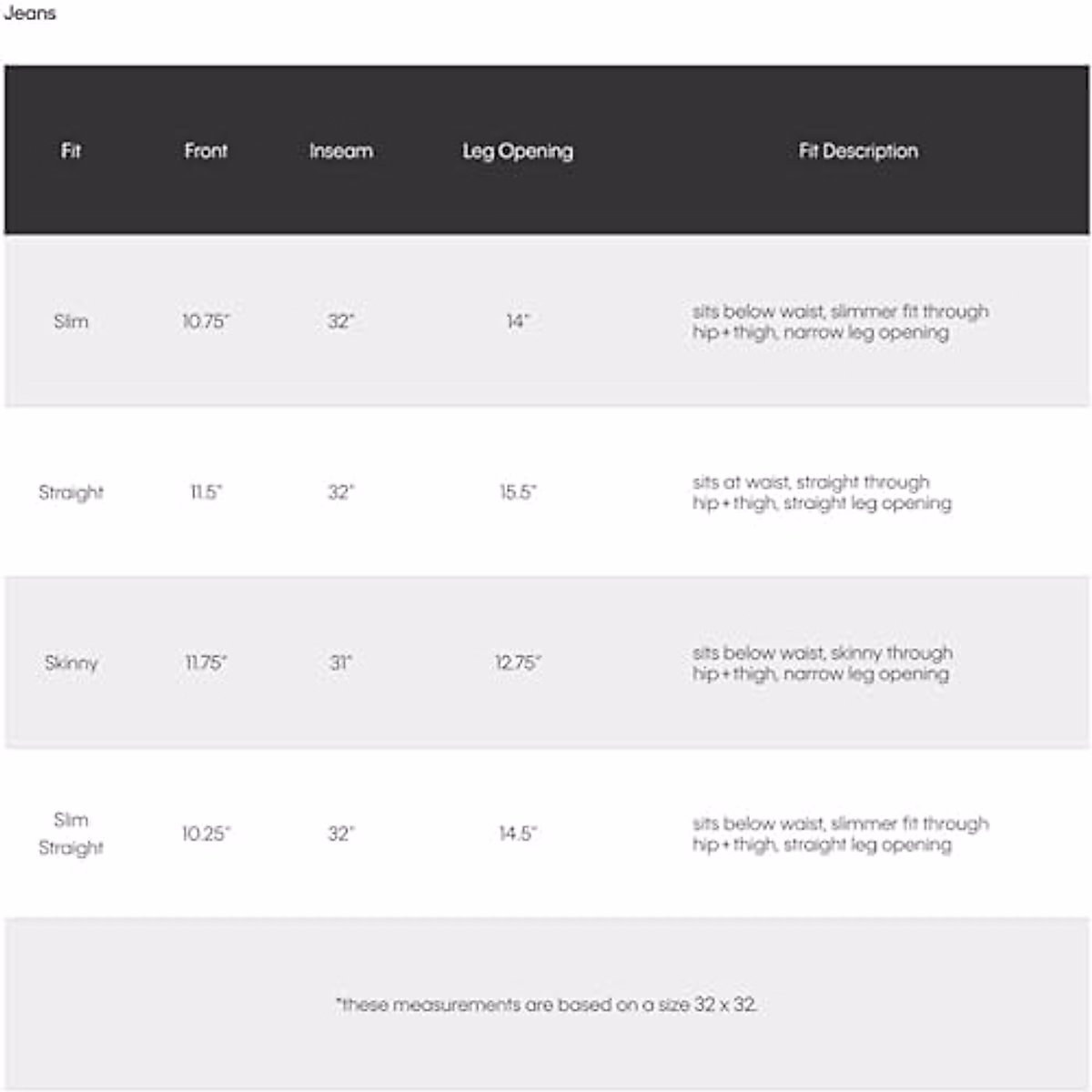Select the 15.5" leg opening value

(518, 492)
